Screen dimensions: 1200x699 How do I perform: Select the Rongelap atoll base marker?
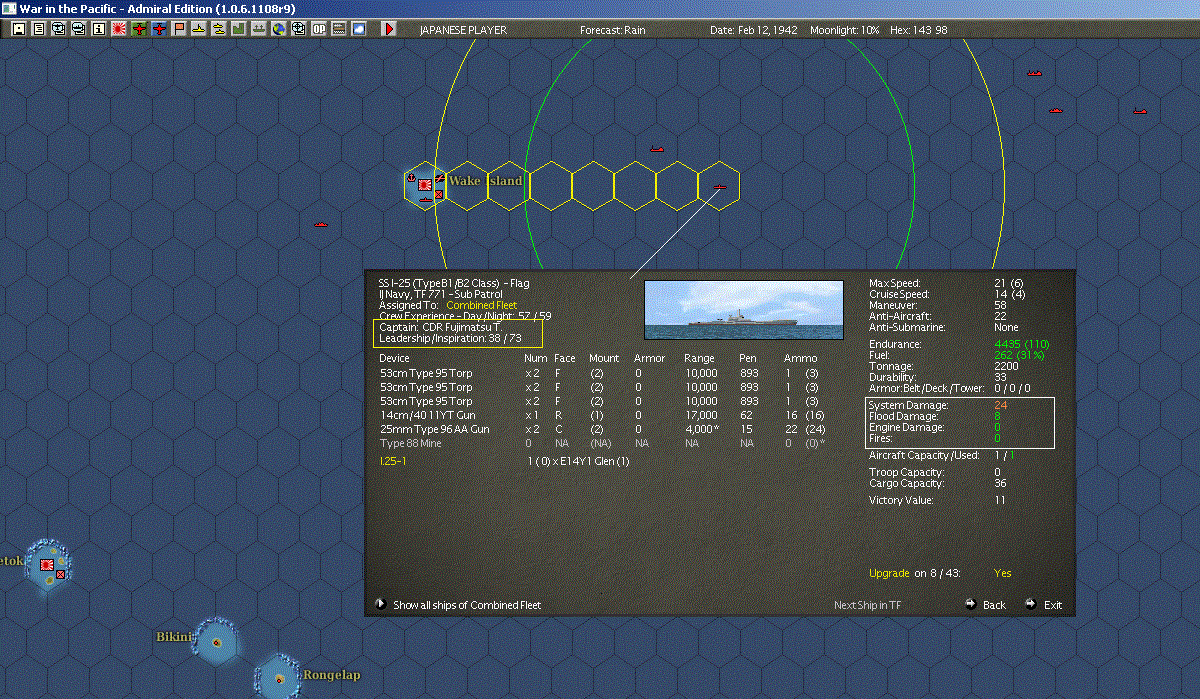tap(278, 678)
